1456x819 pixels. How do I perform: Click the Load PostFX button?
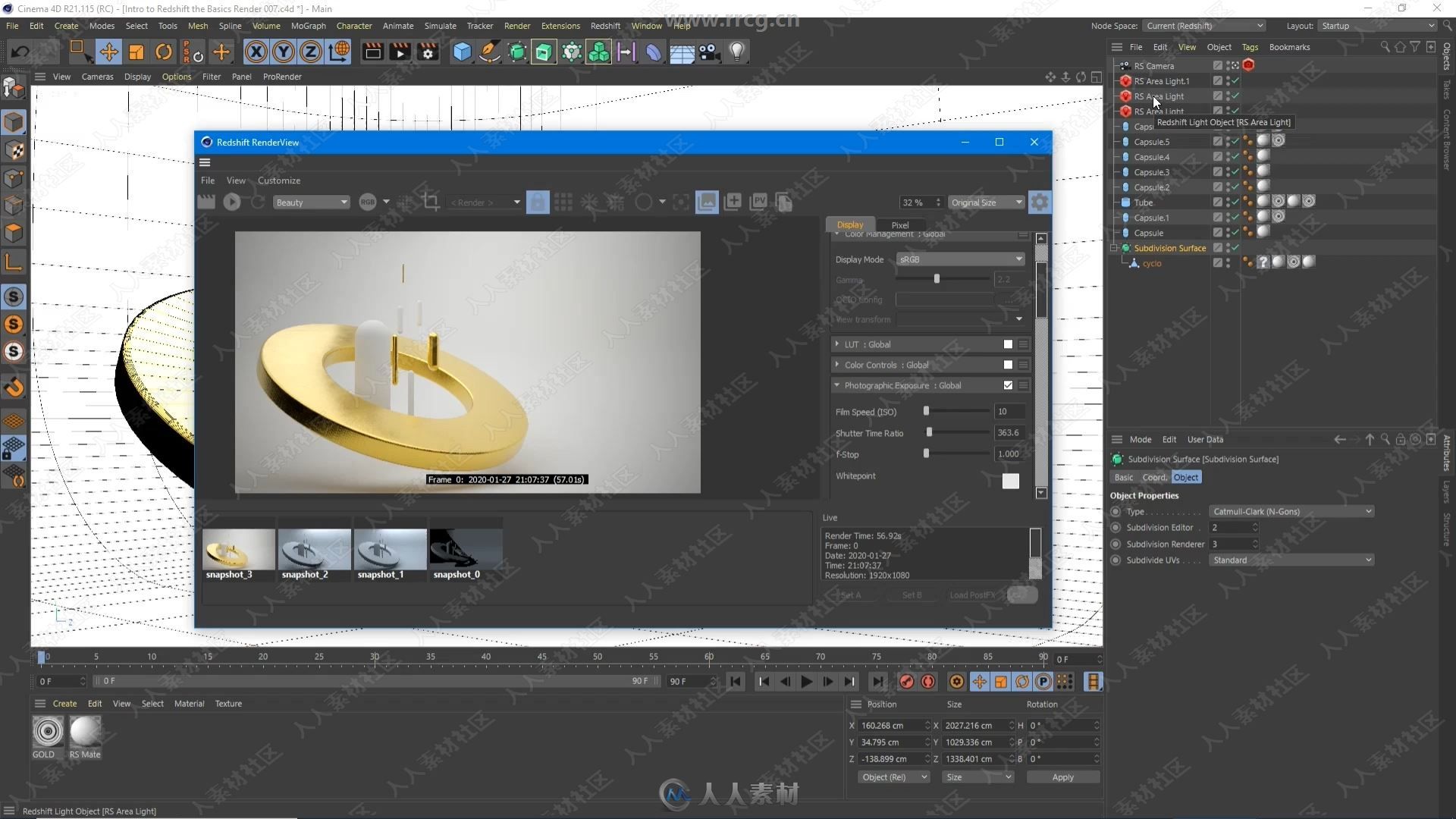pos(972,595)
